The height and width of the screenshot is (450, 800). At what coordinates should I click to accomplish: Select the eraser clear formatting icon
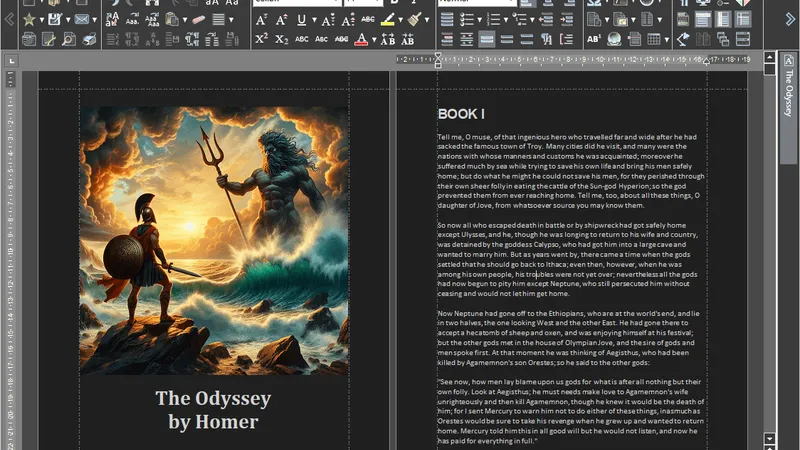197,20
